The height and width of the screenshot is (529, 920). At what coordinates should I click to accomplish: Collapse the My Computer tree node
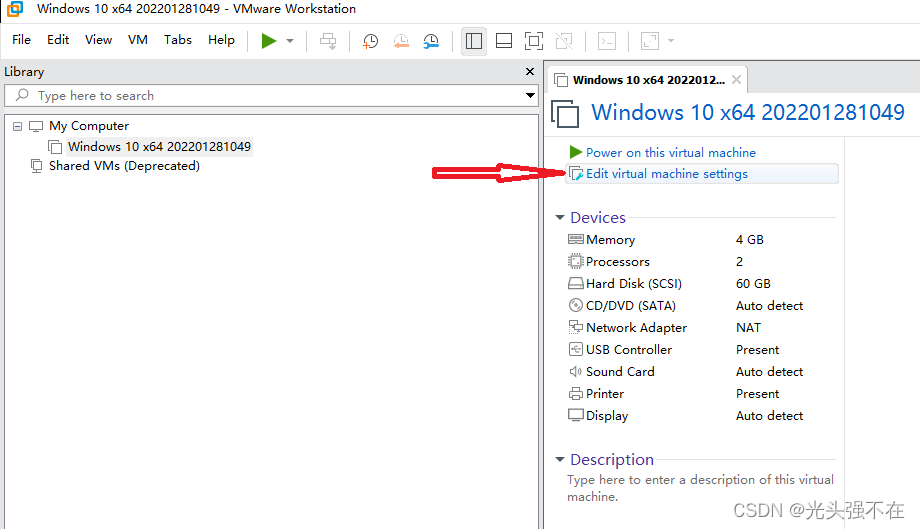point(18,126)
